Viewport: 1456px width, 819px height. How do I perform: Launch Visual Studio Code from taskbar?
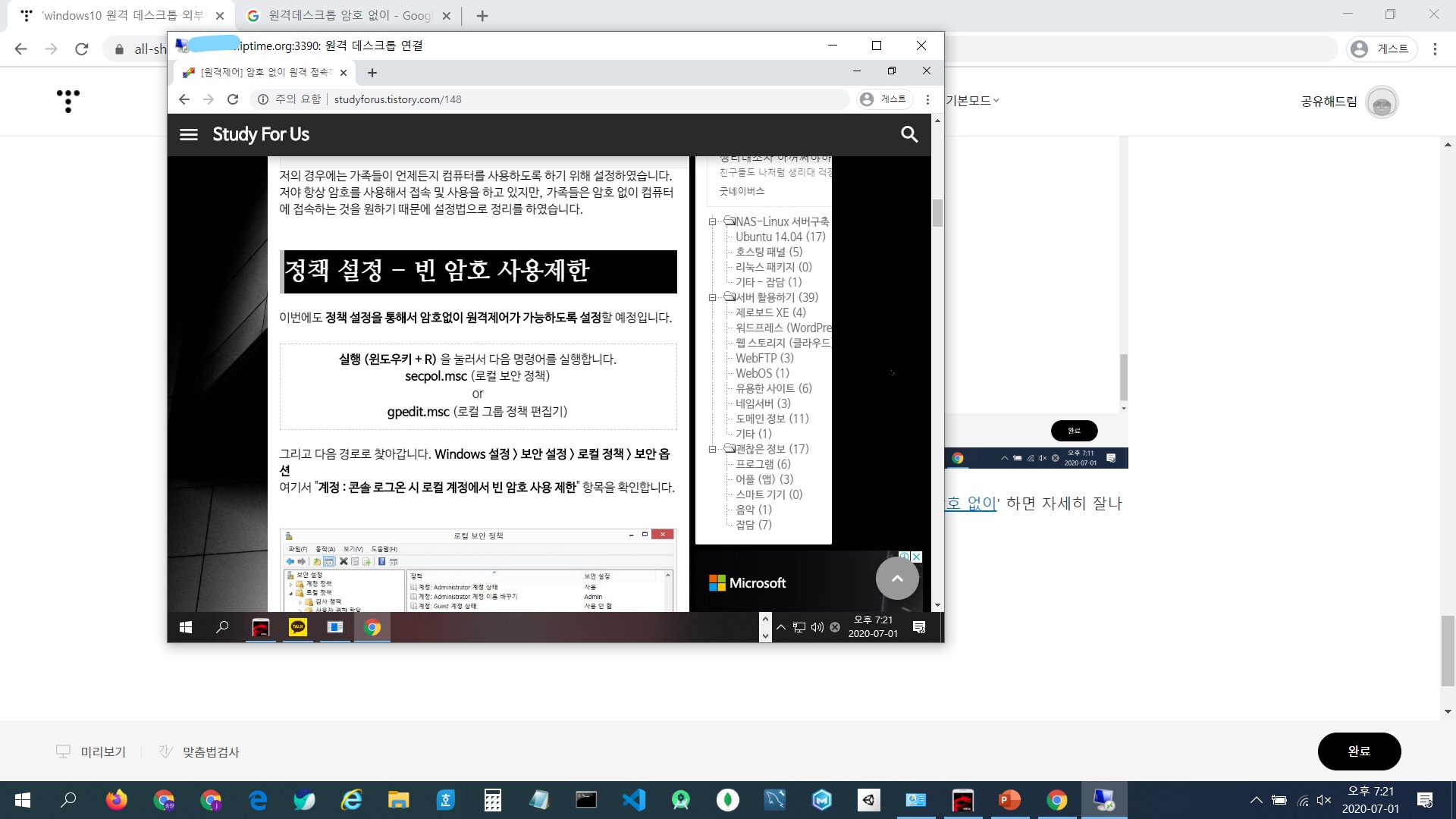click(x=634, y=800)
